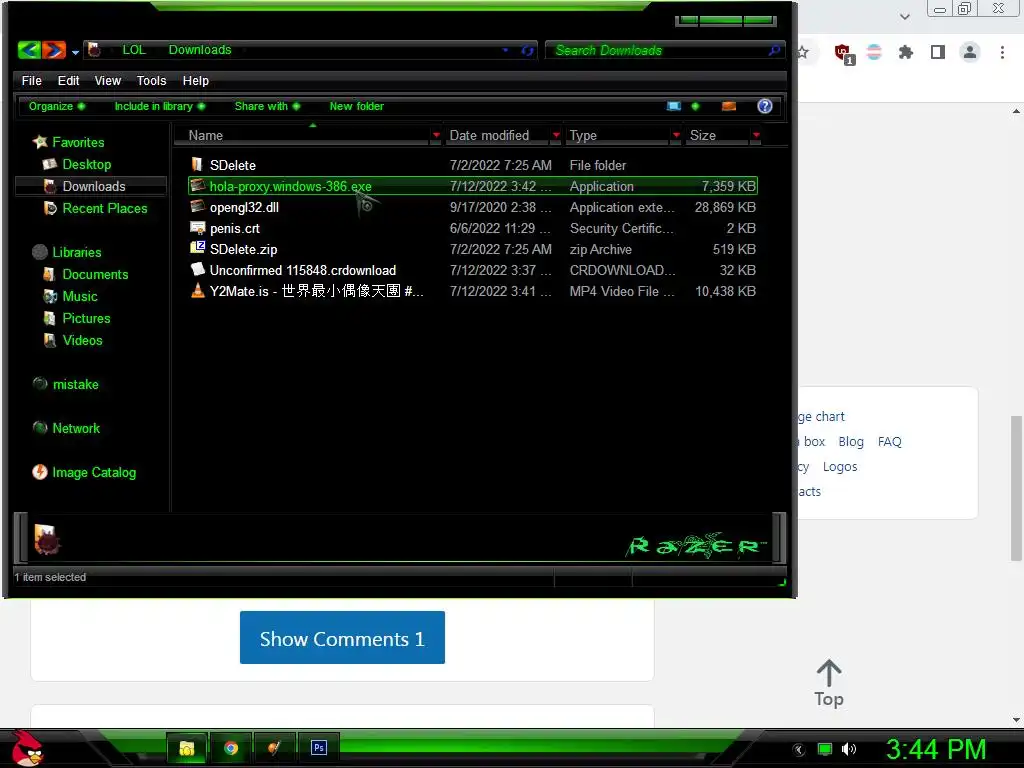Select the SDelete folder

coord(473,165)
